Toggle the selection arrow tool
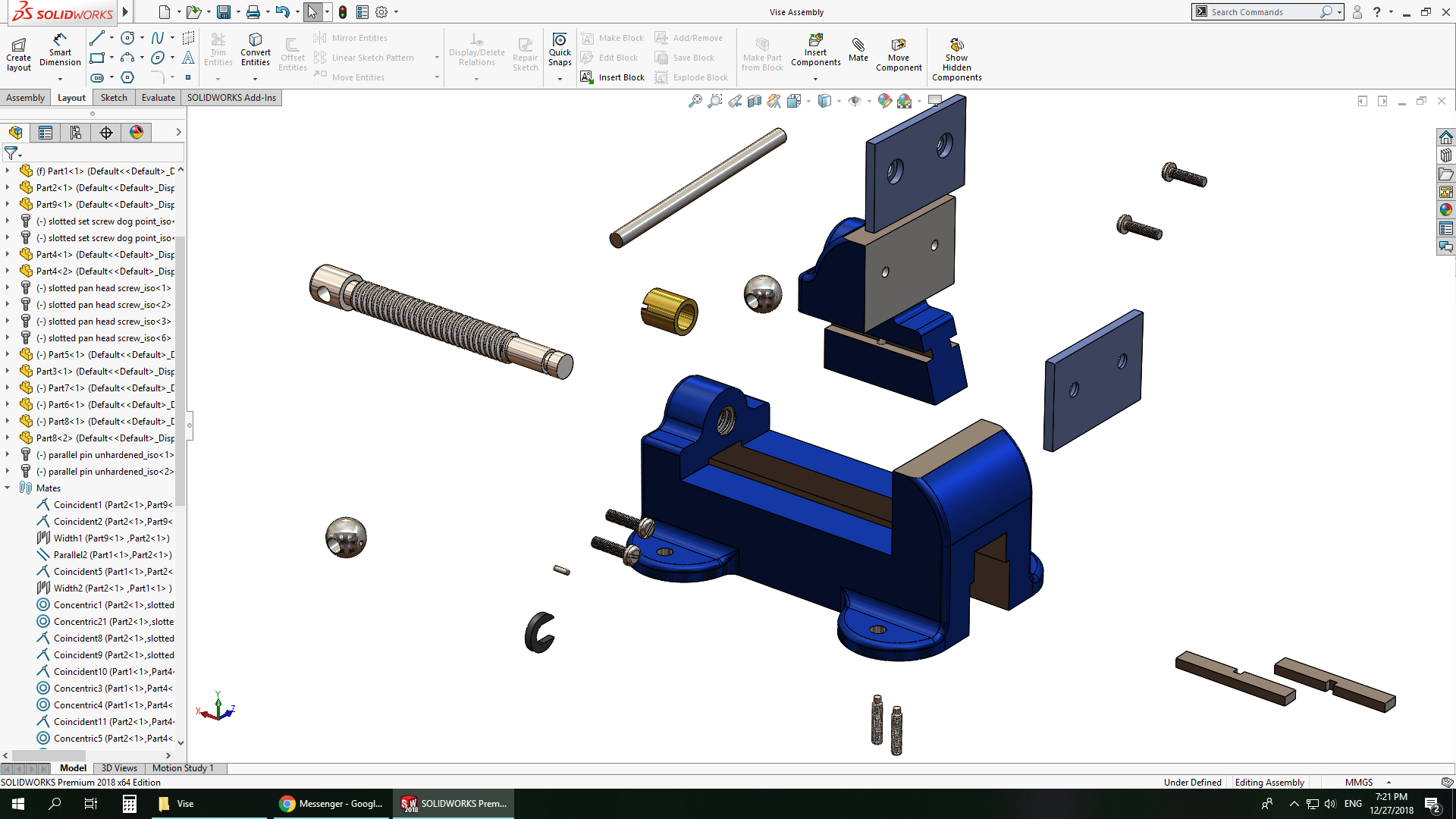Viewport: 1456px width, 819px height. pos(312,12)
